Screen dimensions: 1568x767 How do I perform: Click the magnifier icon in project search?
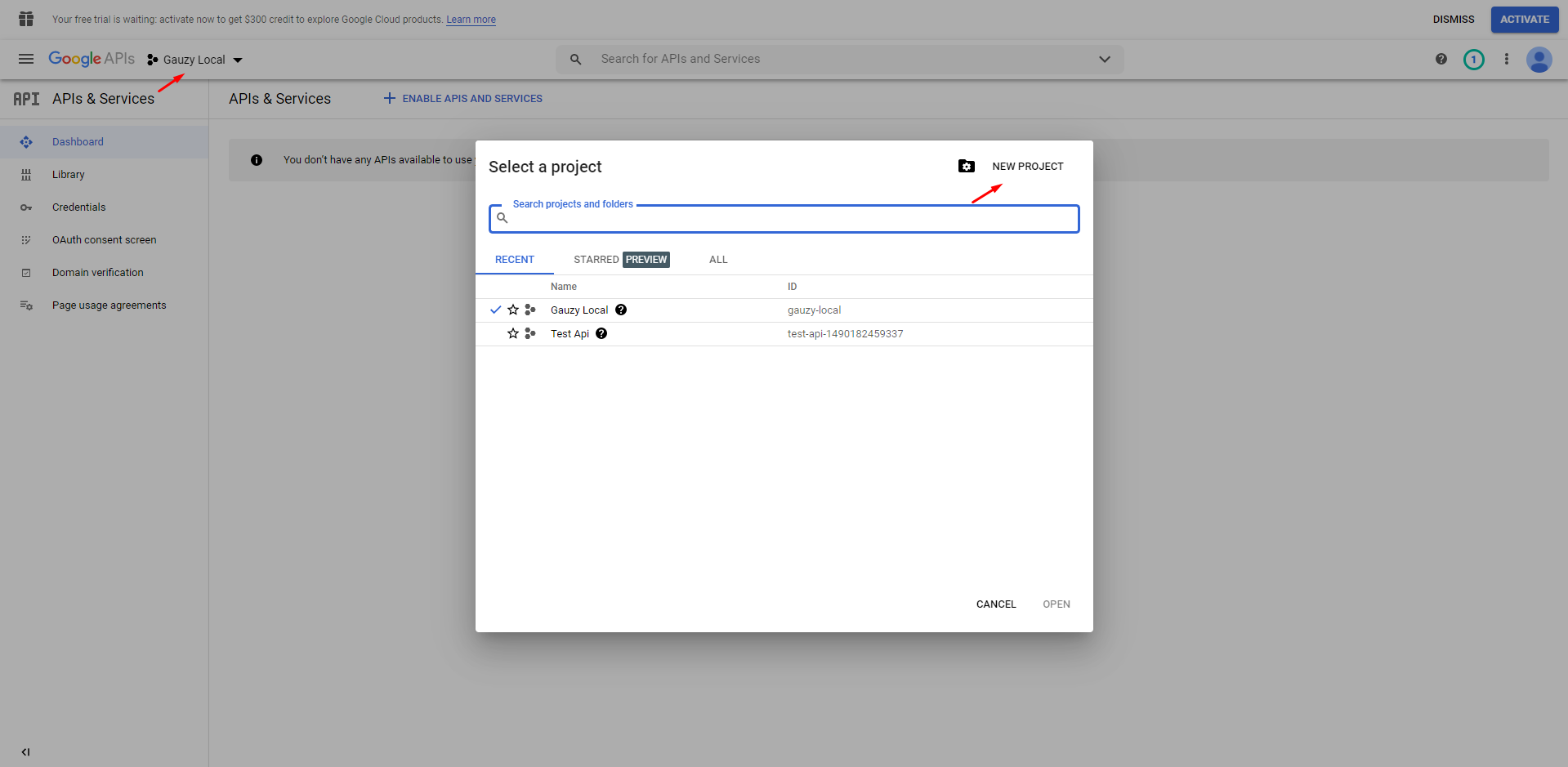[x=503, y=218]
